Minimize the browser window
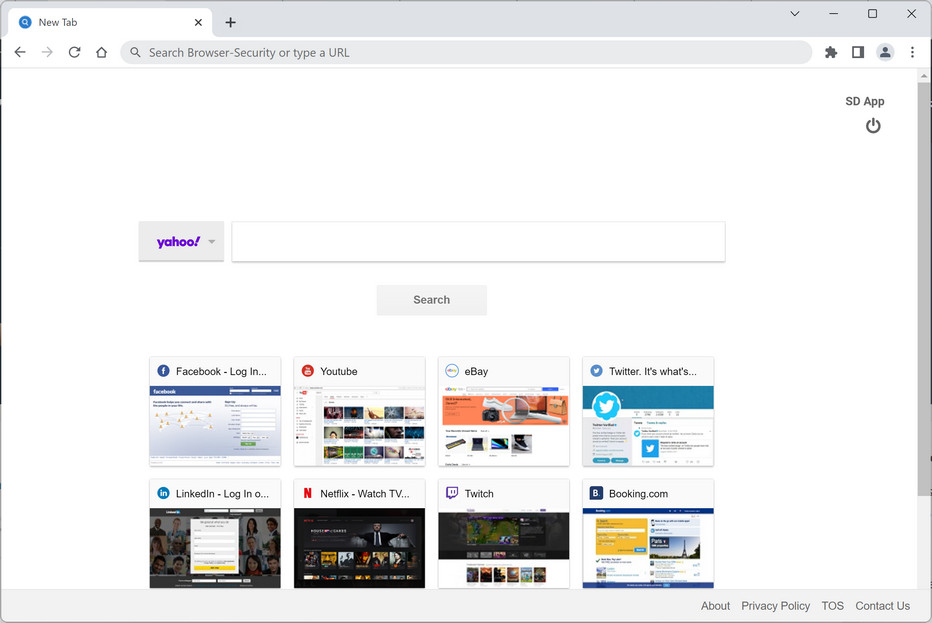This screenshot has height=623, width=932. [834, 14]
